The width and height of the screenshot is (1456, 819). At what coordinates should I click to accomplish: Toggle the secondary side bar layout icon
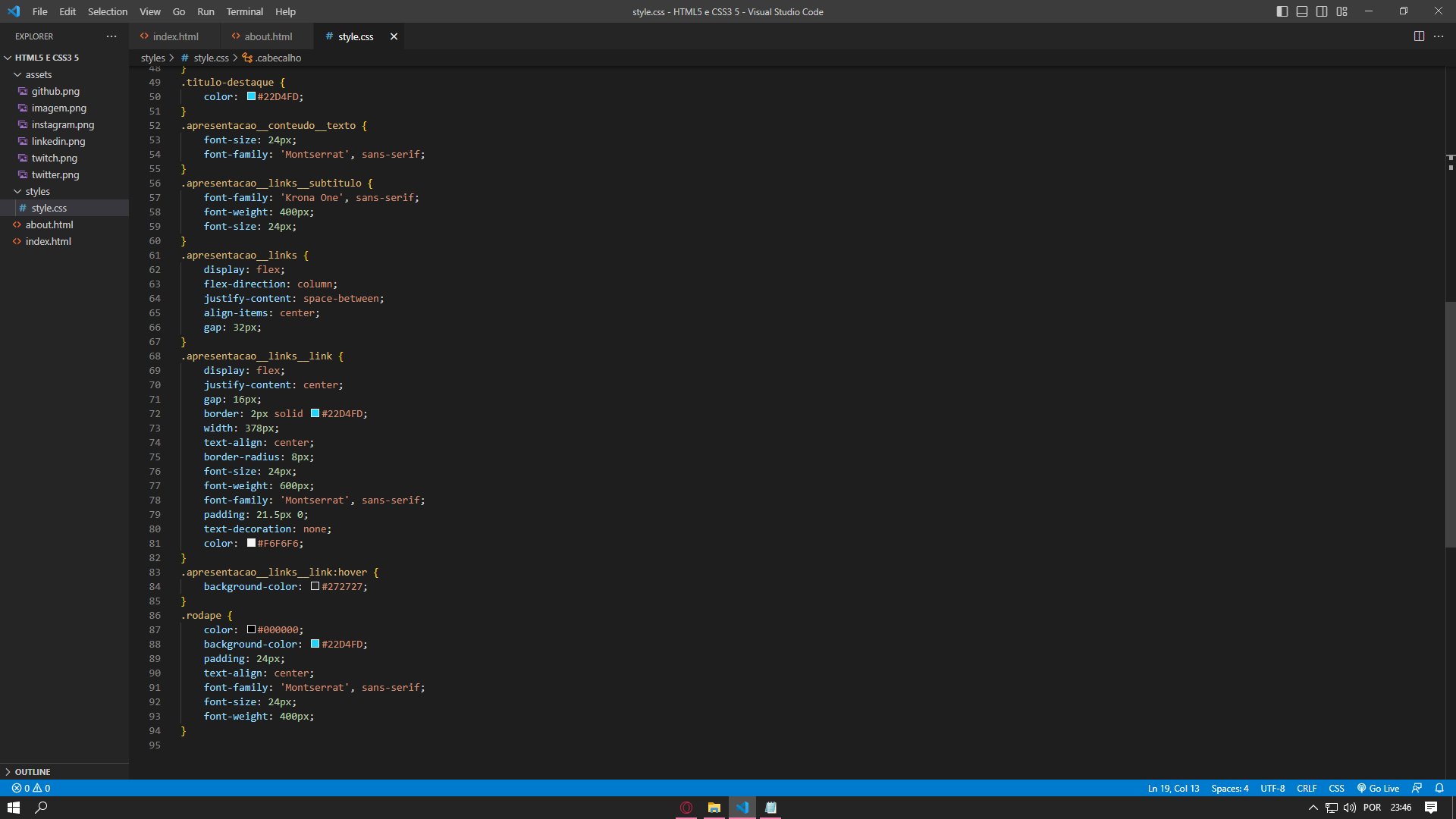(x=1322, y=11)
